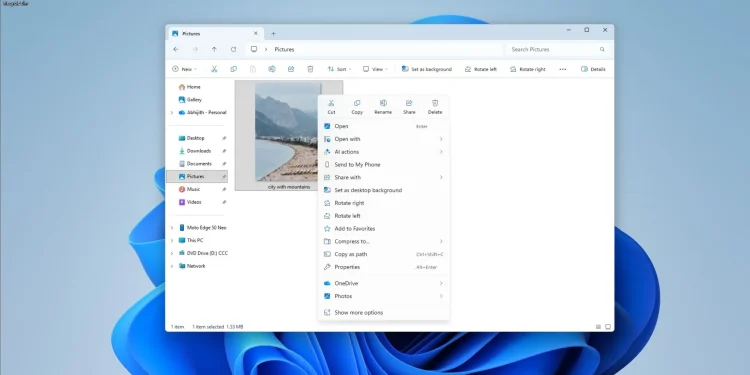Click Cut in the context menu
This screenshot has height=375, width=750.
pyautogui.click(x=331, y=107)
